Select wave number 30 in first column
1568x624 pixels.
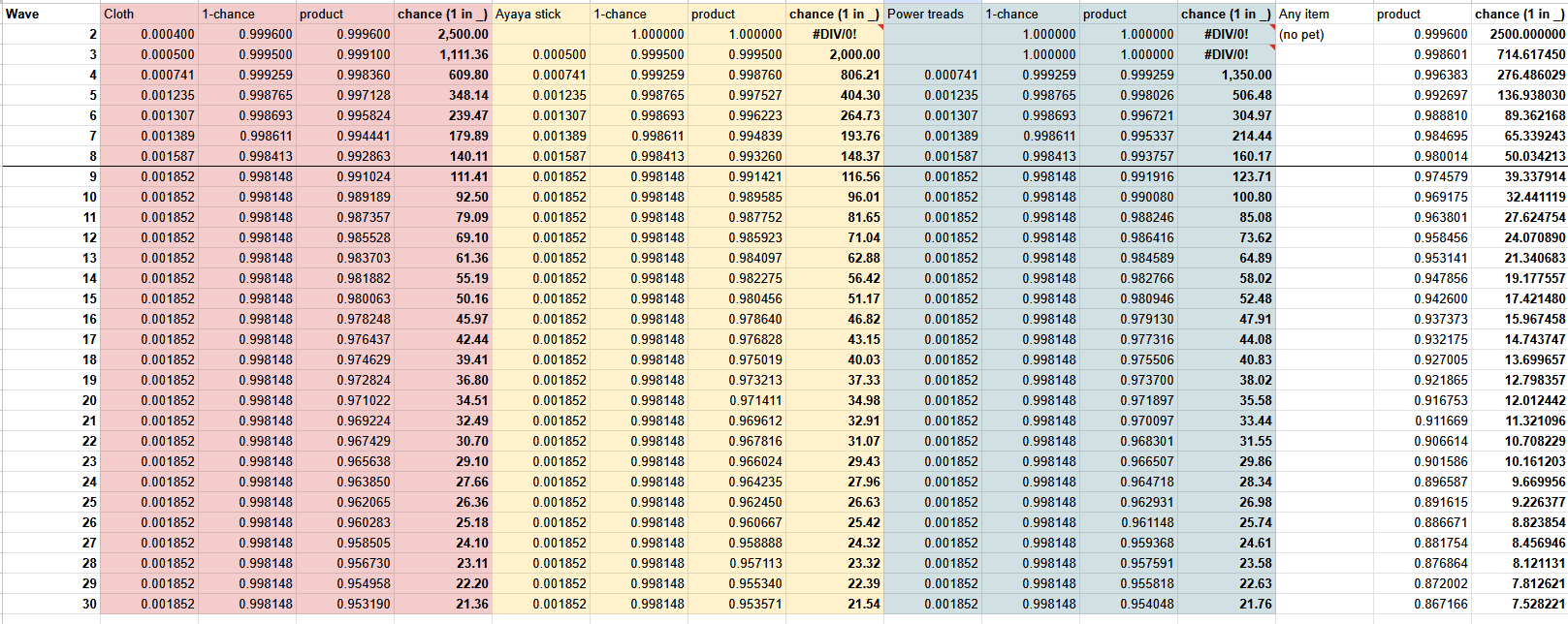point(50,604)
